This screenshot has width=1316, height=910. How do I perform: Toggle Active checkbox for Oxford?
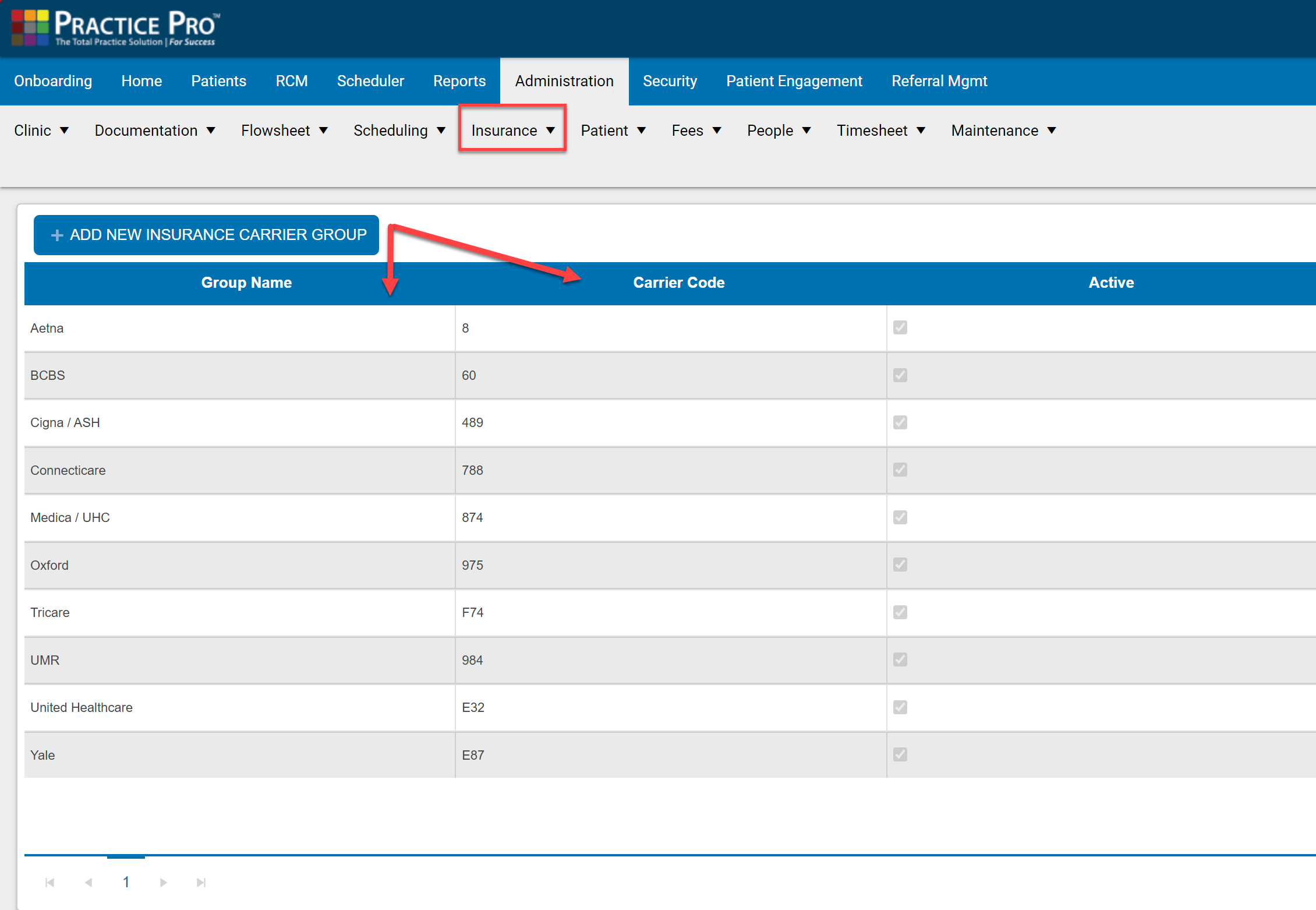[900, 565]
